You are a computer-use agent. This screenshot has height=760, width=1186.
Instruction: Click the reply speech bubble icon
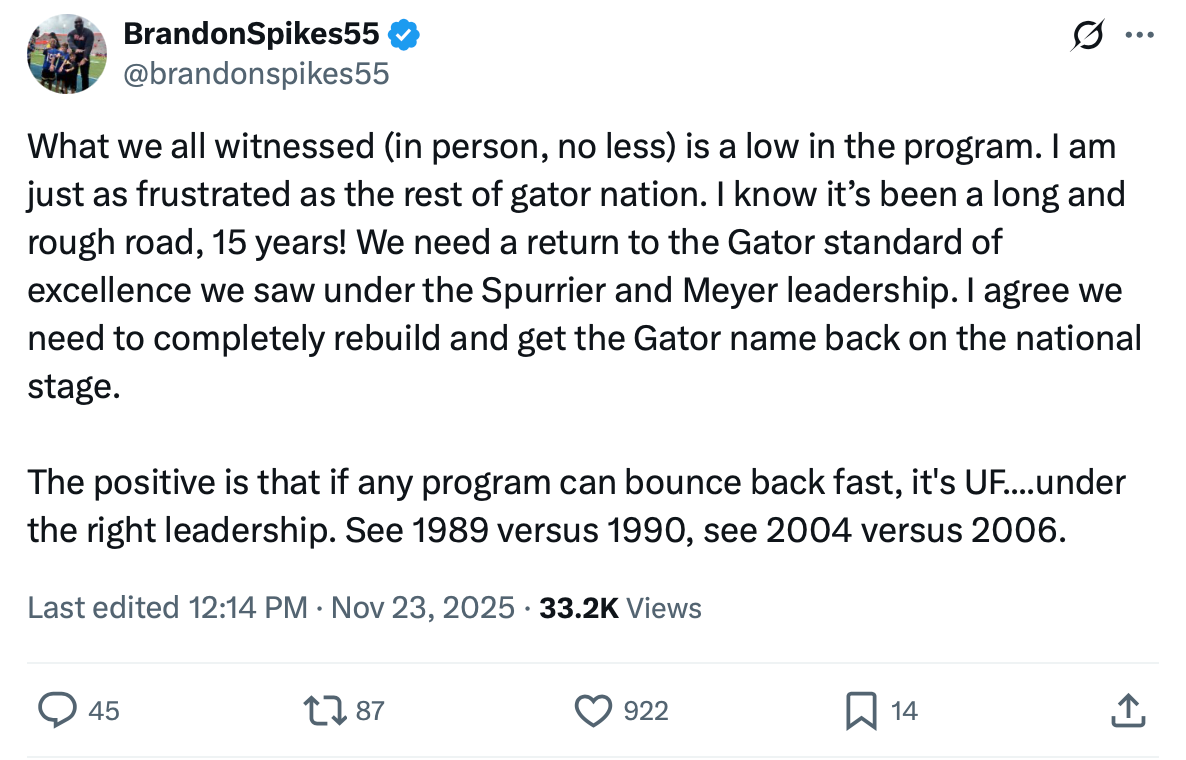click(x=58, y=711)
